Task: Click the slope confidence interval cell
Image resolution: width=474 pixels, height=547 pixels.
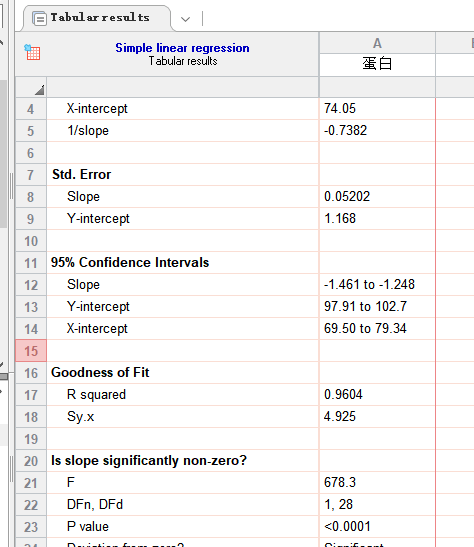Action: point(377,285)
